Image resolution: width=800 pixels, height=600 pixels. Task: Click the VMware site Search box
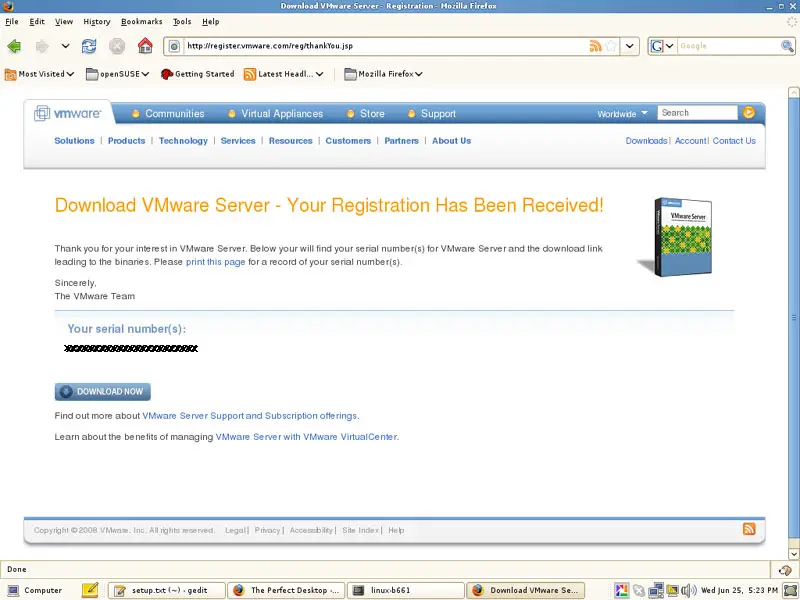(x=697, y=113)
